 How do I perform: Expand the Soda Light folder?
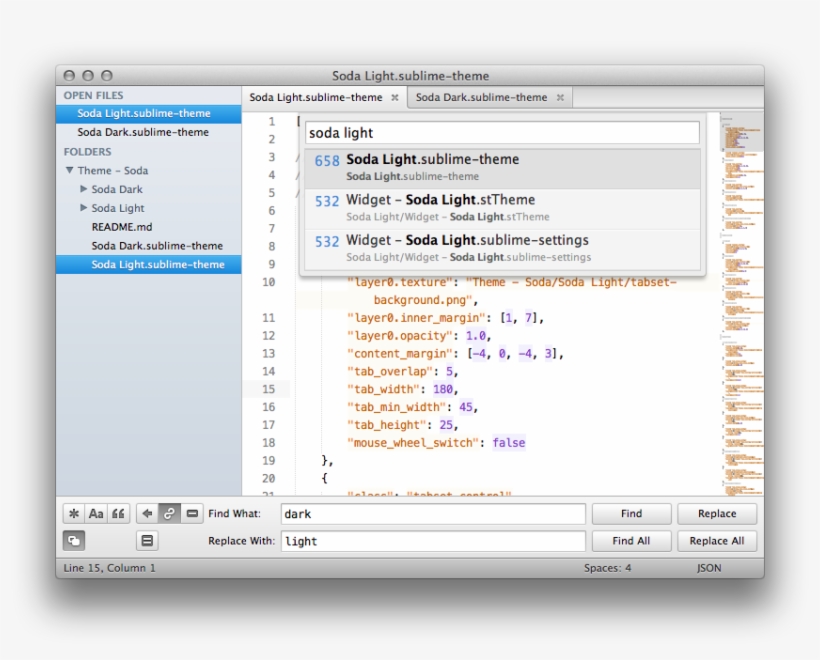tap(84, 208)
